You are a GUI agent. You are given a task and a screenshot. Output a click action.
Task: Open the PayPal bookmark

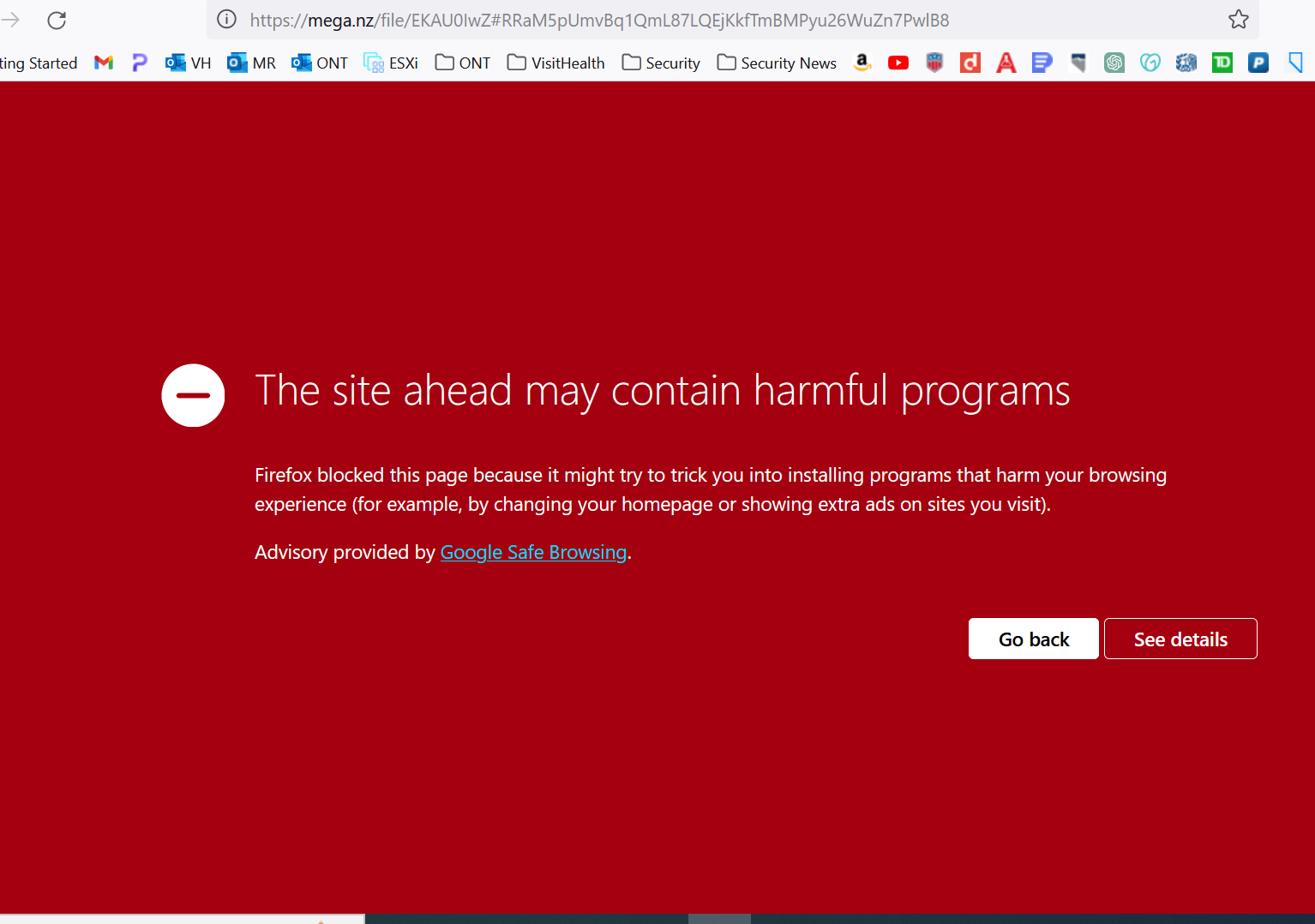click(1258, 63)
